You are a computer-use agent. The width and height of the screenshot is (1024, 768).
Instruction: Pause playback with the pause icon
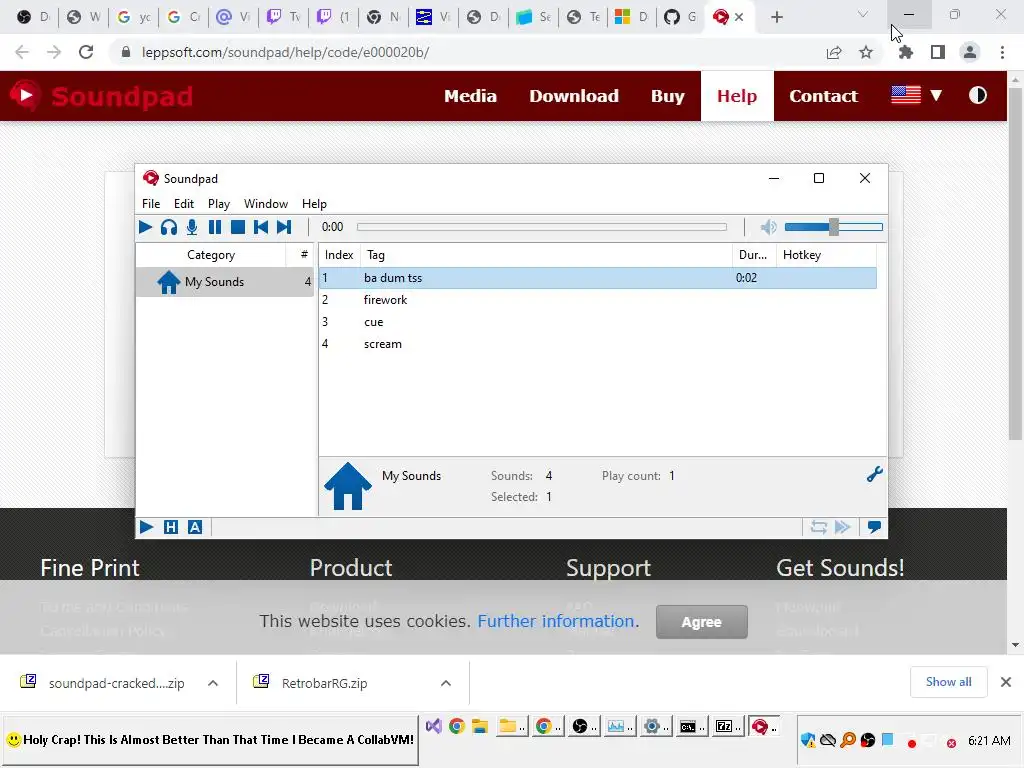coord(214,227)
